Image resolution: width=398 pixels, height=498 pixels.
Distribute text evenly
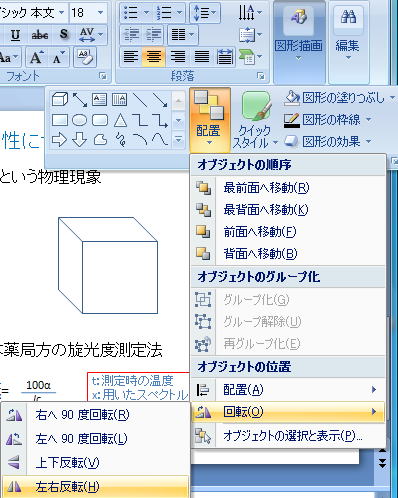[x=225, y=57]
